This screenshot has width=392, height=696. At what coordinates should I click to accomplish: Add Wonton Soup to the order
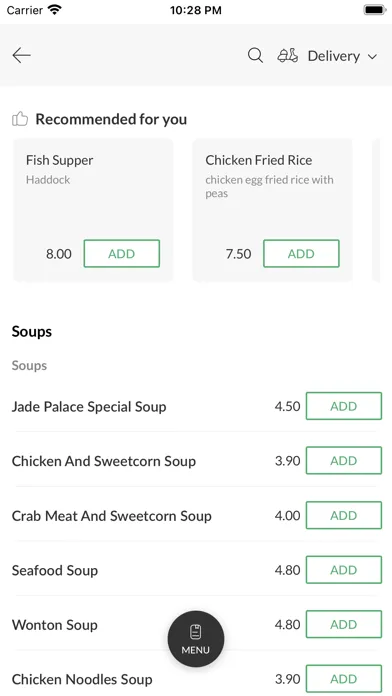[x=344, y=624]
